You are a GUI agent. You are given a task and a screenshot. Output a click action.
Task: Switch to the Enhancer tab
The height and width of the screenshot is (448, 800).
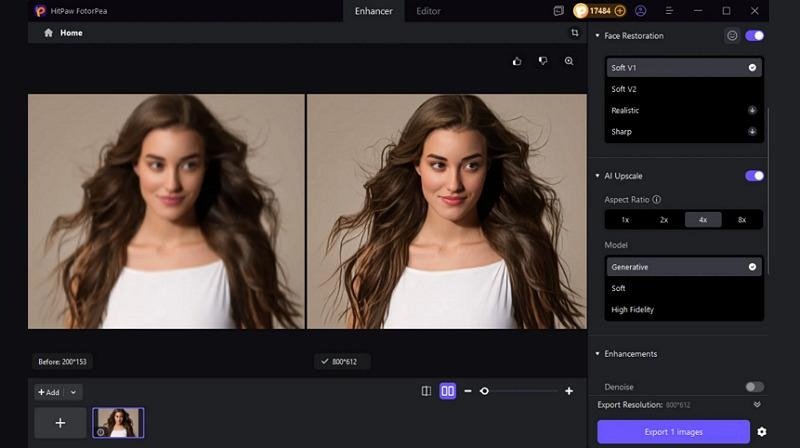tap(373, 11)
